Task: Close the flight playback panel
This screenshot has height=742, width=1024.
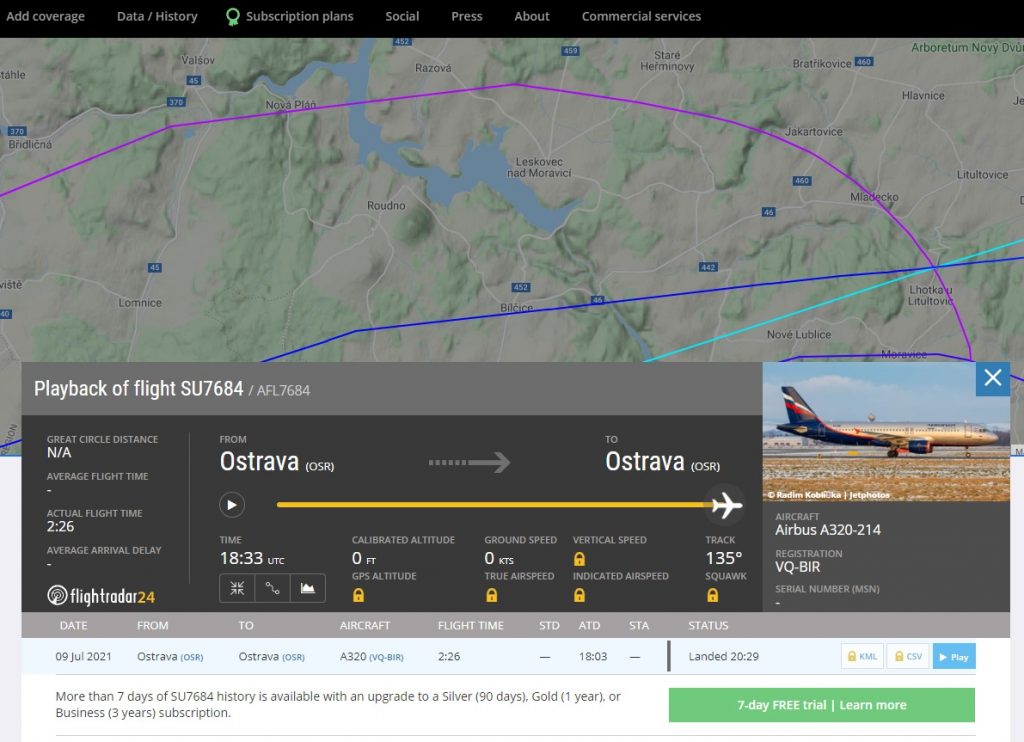Action: click(993, 378)
